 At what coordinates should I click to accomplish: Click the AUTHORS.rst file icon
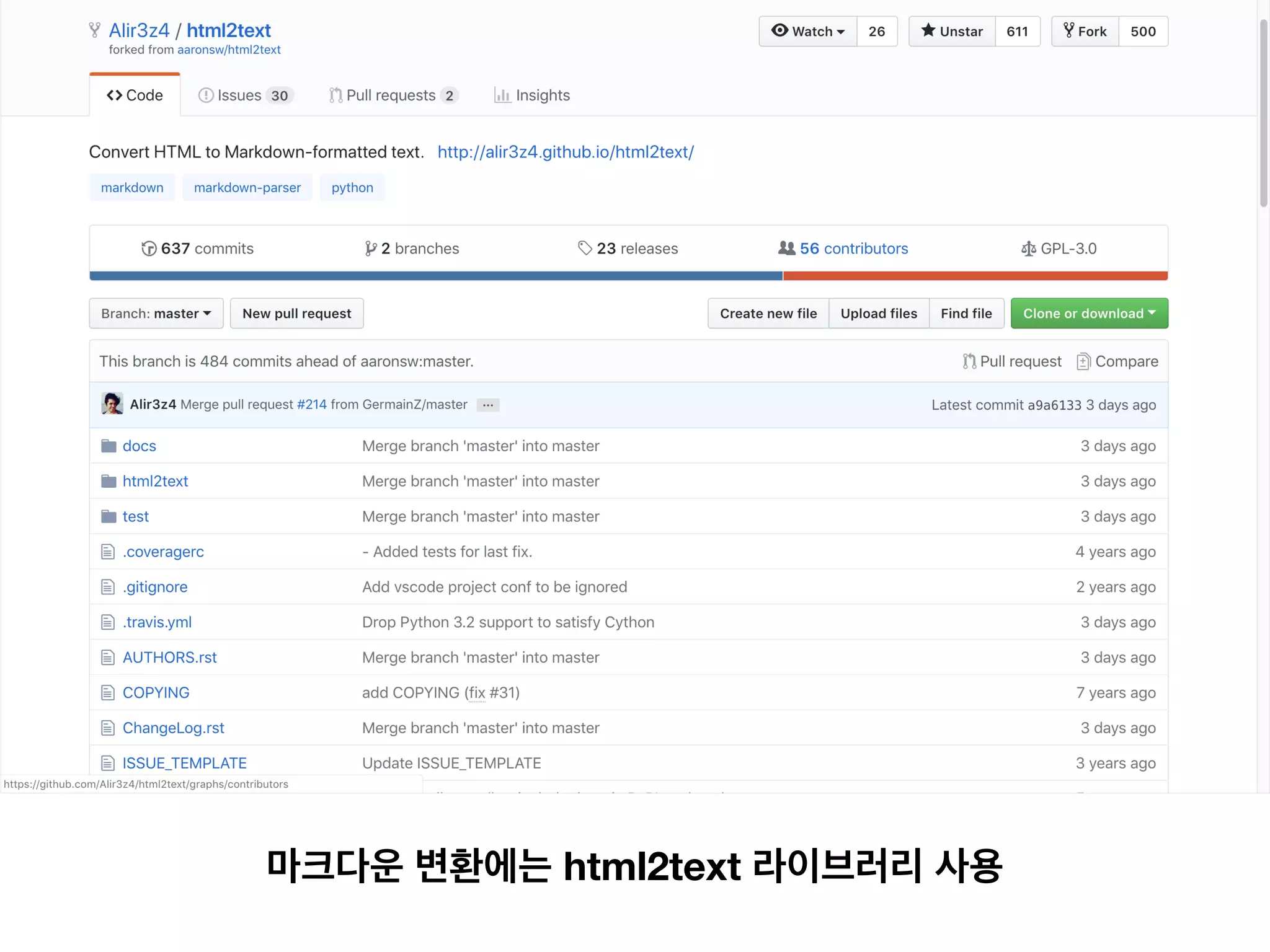pos(108,658)
